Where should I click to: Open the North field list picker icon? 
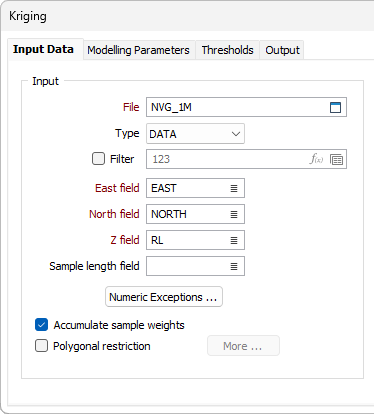(234, 214)
